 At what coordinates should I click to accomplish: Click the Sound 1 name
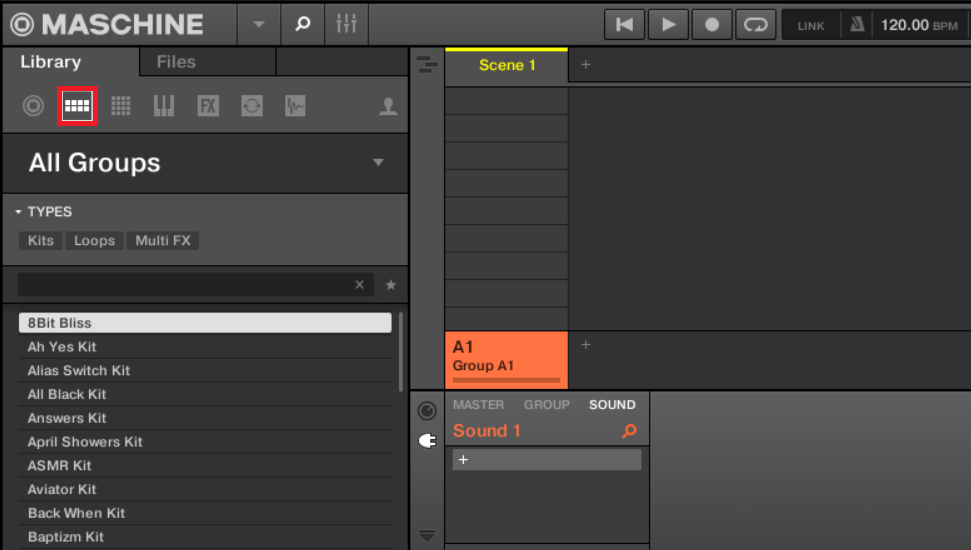[487, 430]
